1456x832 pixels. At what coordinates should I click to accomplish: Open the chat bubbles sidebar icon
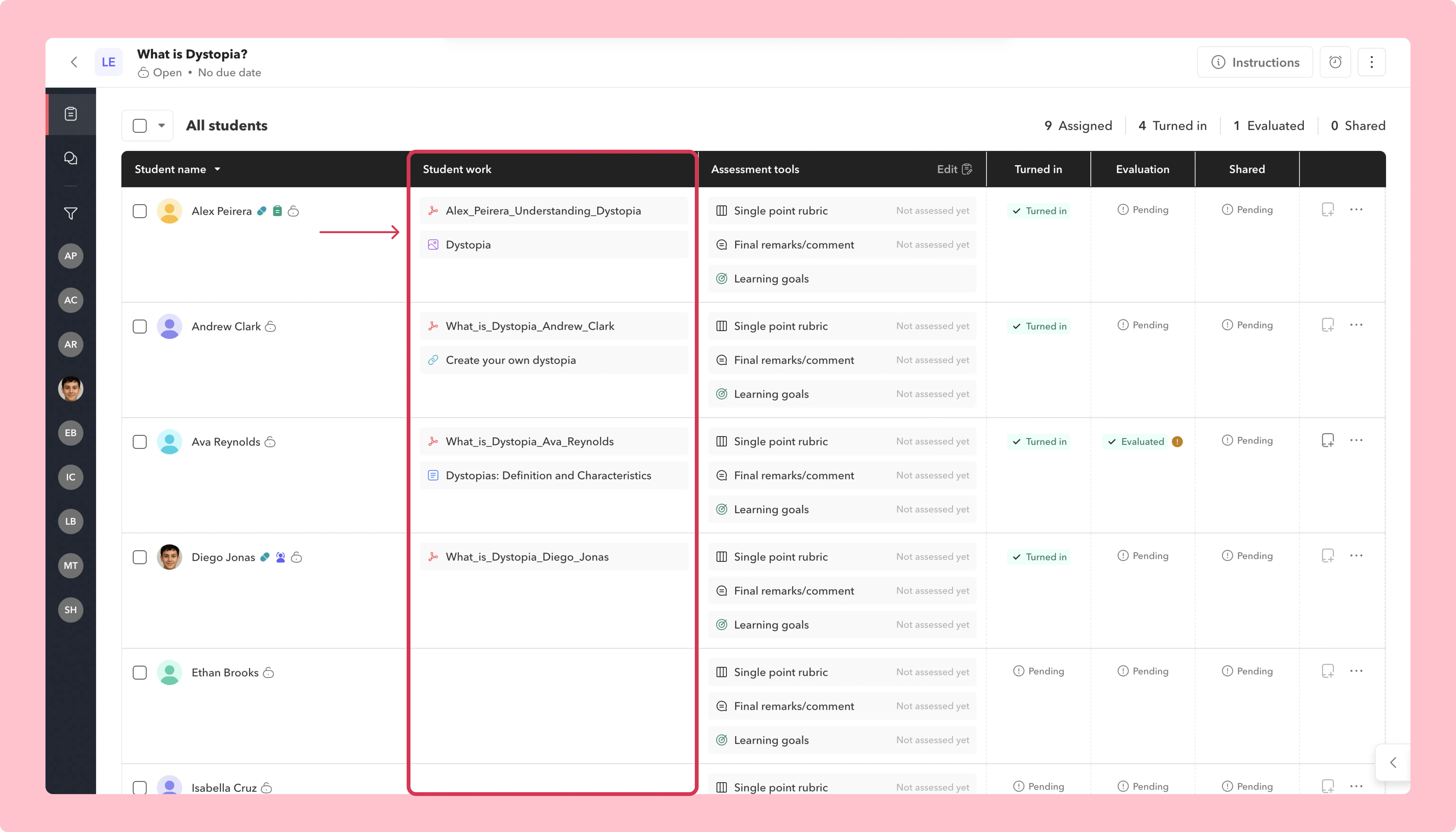[x=71, y=158]
